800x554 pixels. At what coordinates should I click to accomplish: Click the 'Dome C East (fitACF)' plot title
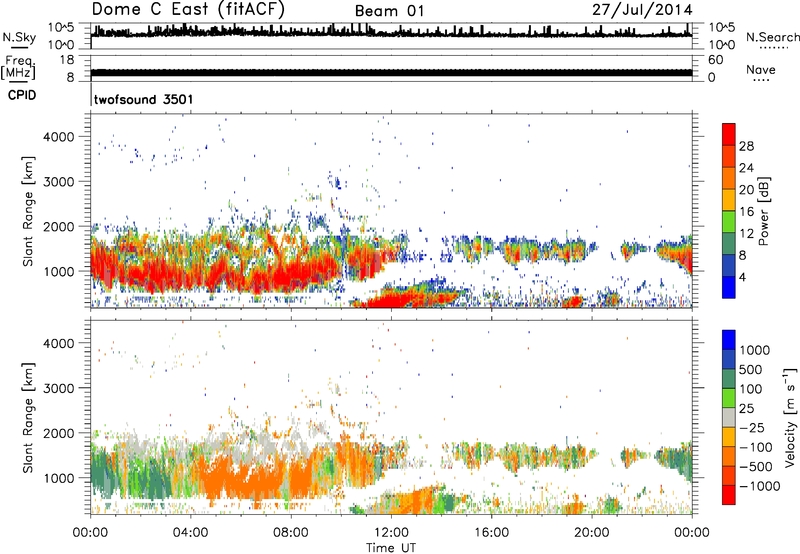click(188, 9)
